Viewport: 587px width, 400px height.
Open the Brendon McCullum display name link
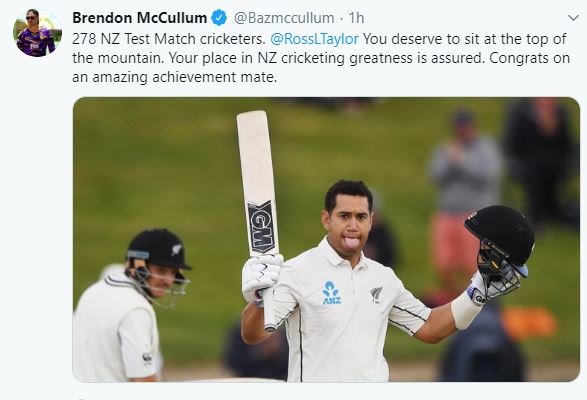click(x=139, y=18)
